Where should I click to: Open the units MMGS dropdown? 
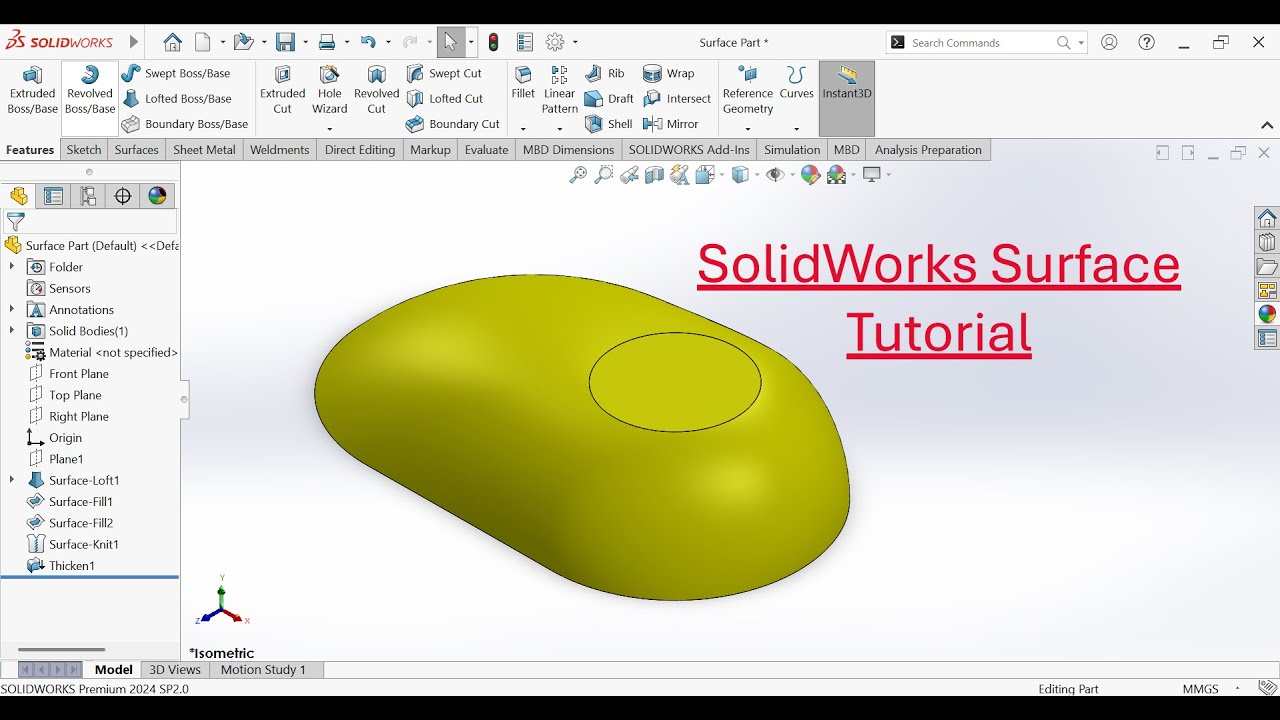pyautogui.click(x=1237, y=689)
